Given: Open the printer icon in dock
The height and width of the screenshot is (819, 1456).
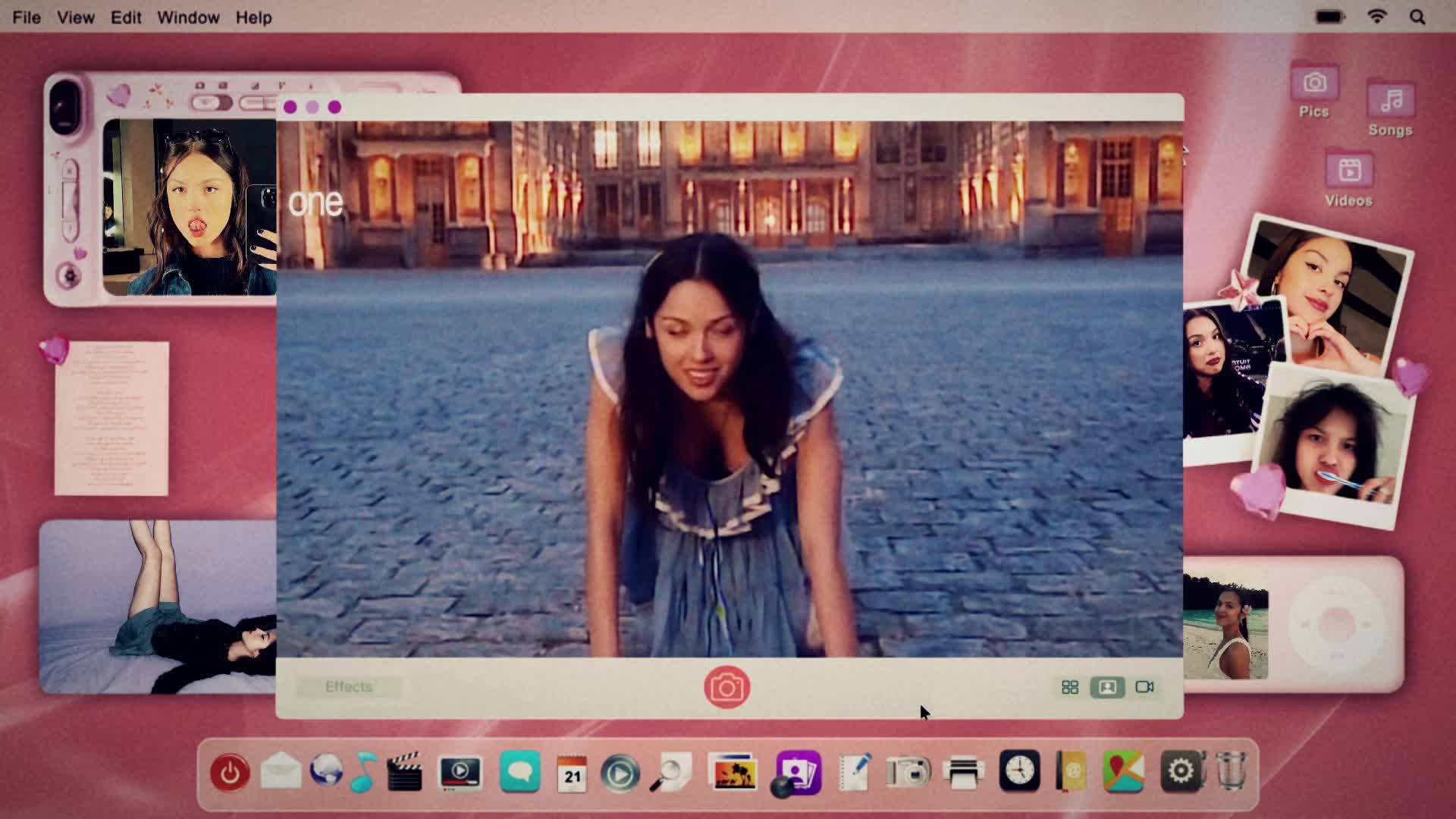Looking at the screenshot, I should (963, 773).
